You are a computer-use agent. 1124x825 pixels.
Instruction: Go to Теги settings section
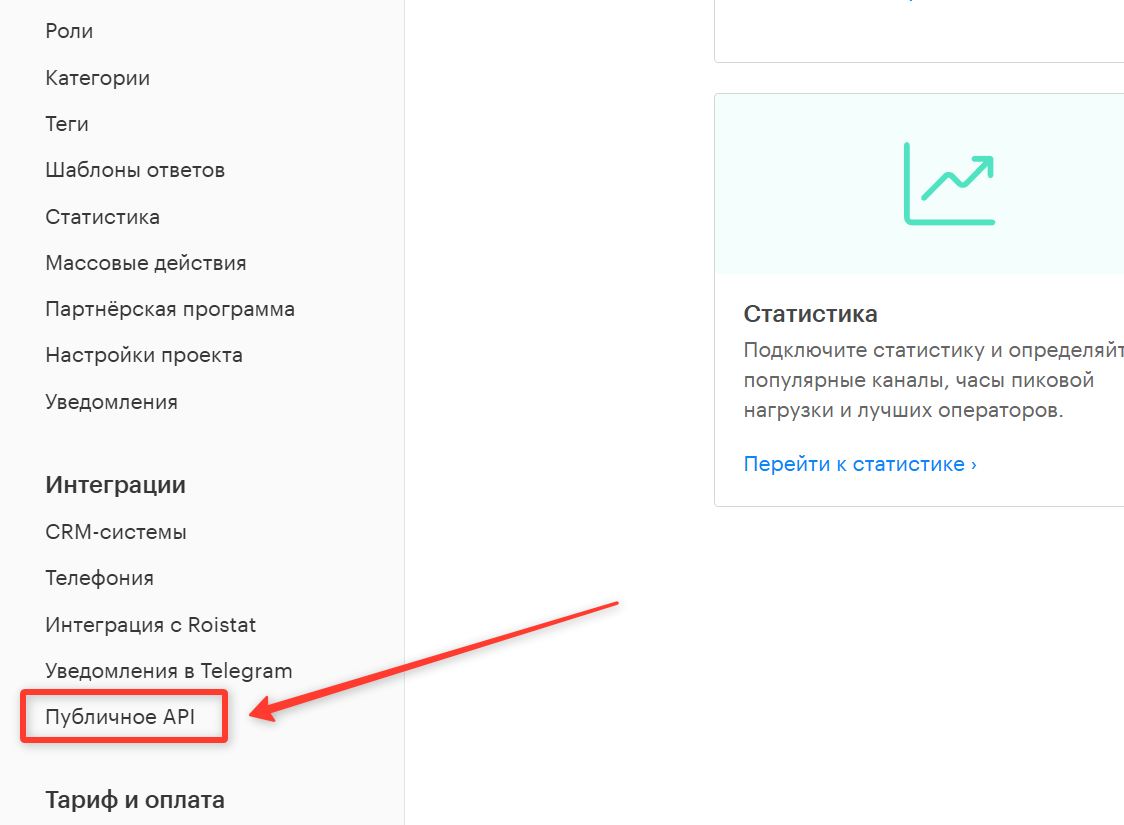tap(67, 124)
